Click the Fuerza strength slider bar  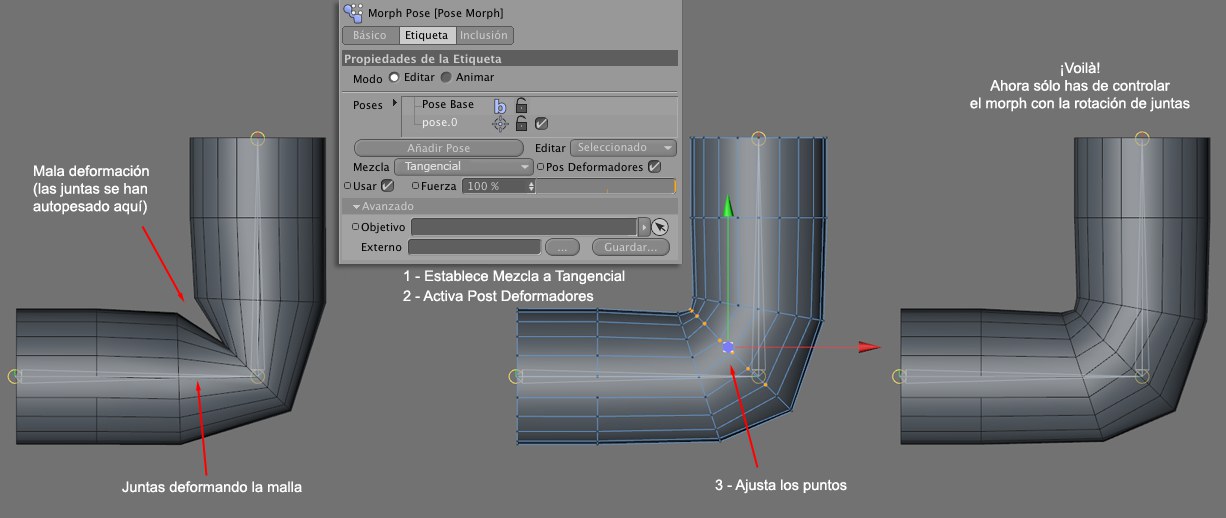[x=607, y=186]
